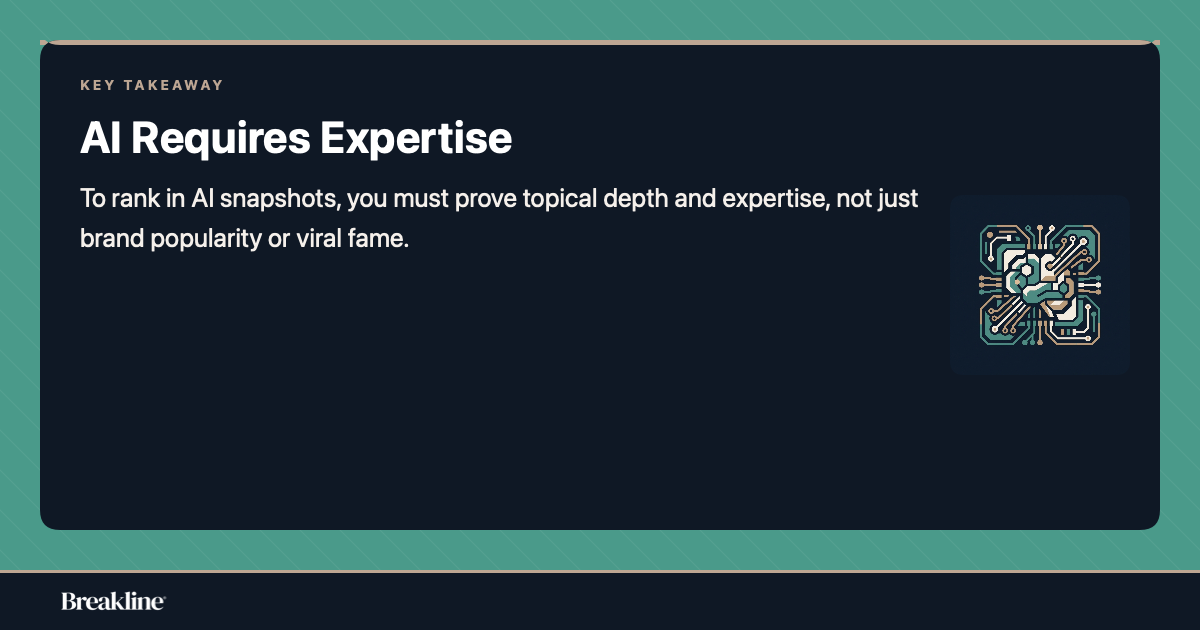Click the tan border line atop the card
Viewport: 1200px width, 630px height.
pyautogui.click(x=600, y=42)
